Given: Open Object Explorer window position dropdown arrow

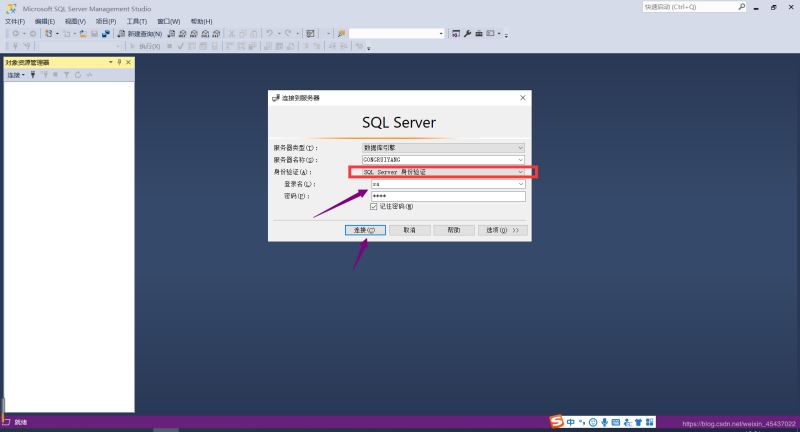Looking at the screenshot, I should click(111, 62).
